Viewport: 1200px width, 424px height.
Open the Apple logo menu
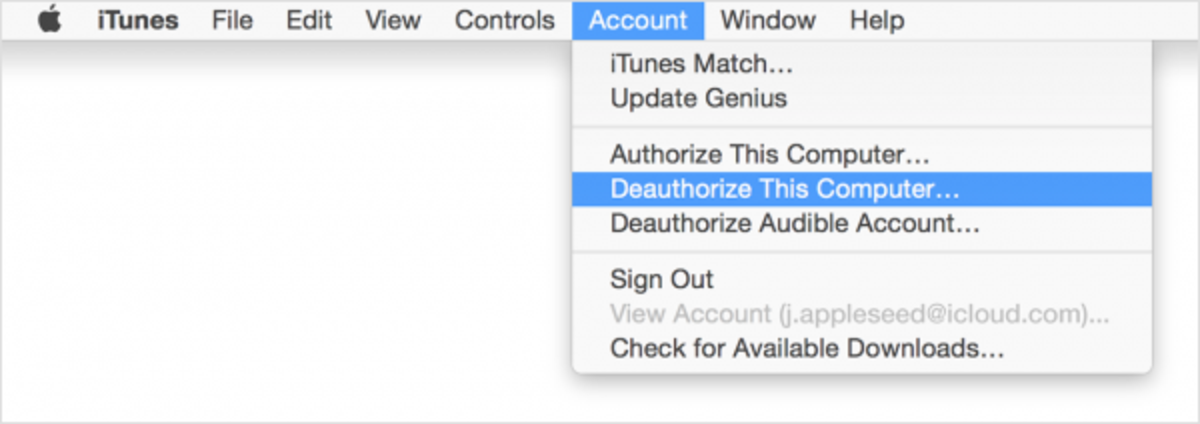click(50, 20)
